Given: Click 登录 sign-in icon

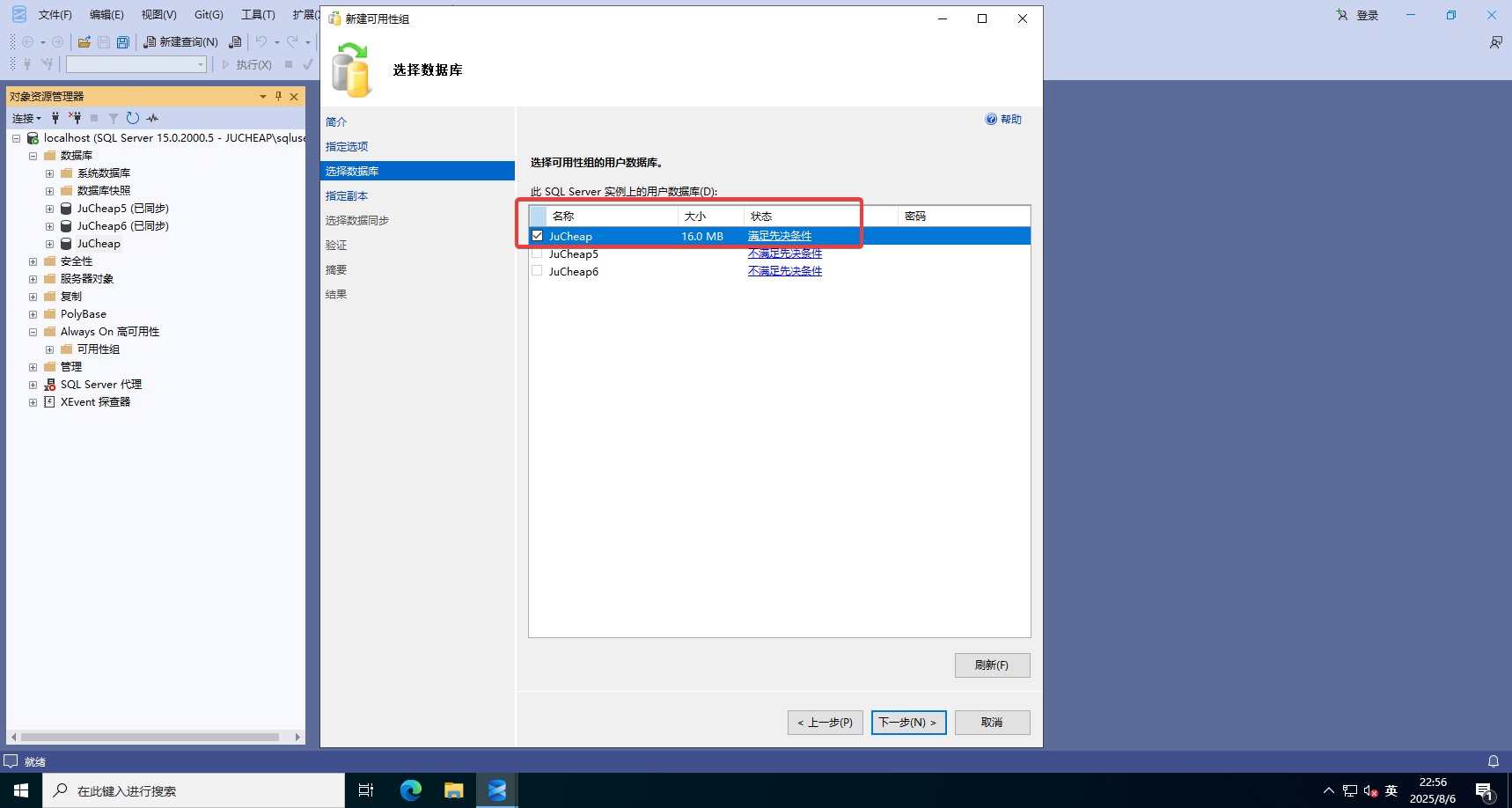Looking at the screenshot, I should [x=1342, y=15].
